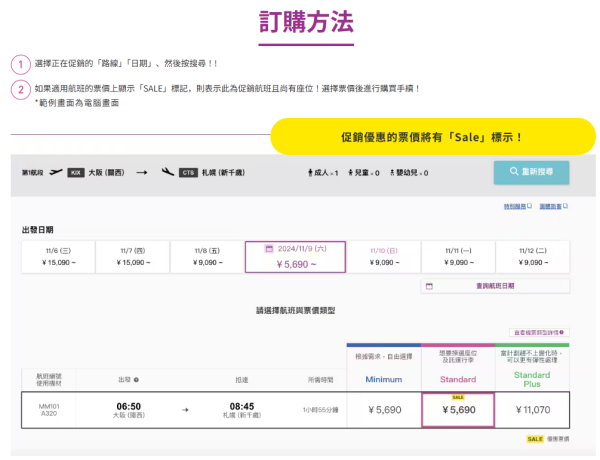Click the 第1航段 segment label

coord(33,173)
